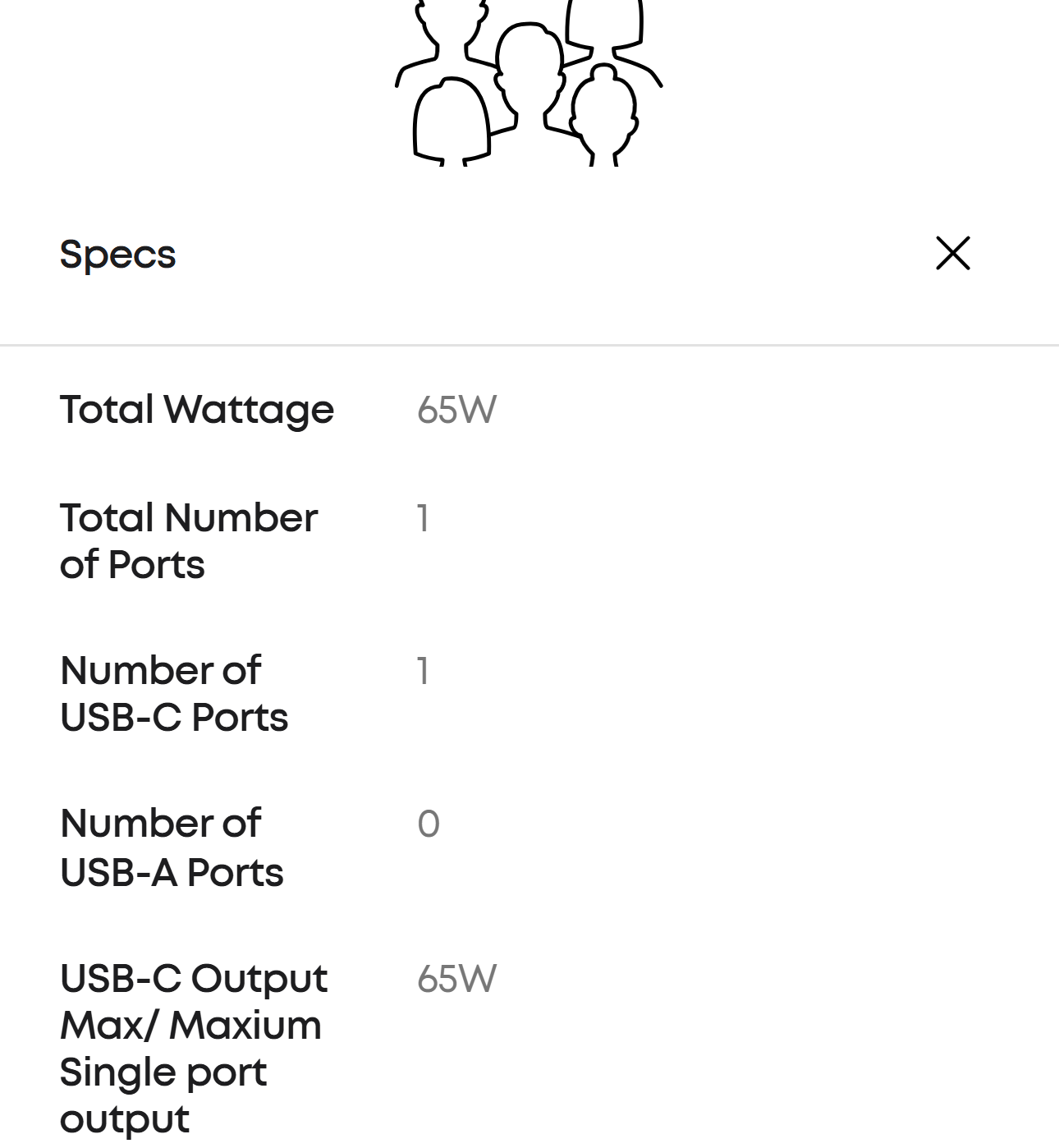Click the word Maxium in the output label

coord(245,1026)
